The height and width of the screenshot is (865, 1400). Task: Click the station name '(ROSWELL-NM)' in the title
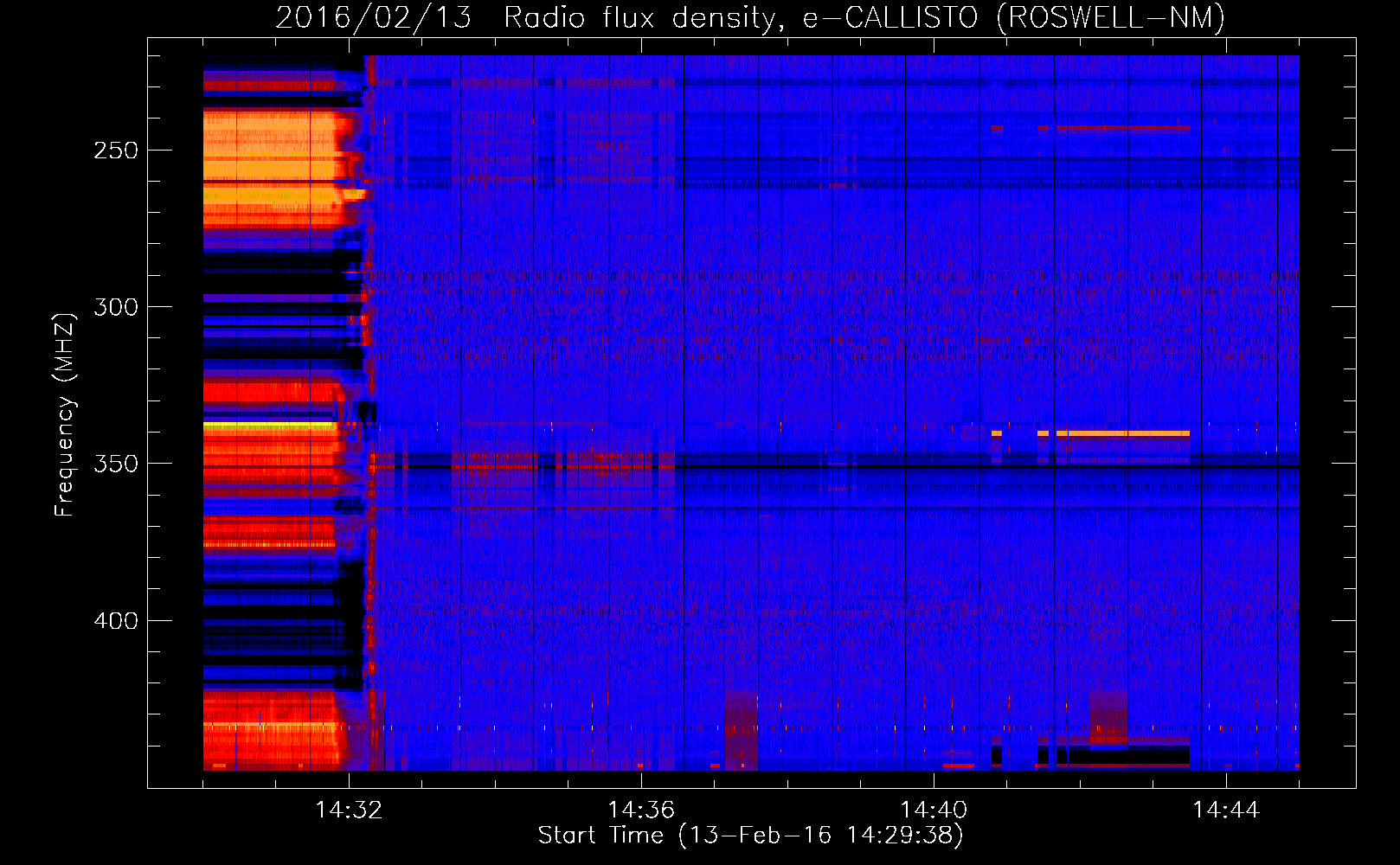[1110, 17]
